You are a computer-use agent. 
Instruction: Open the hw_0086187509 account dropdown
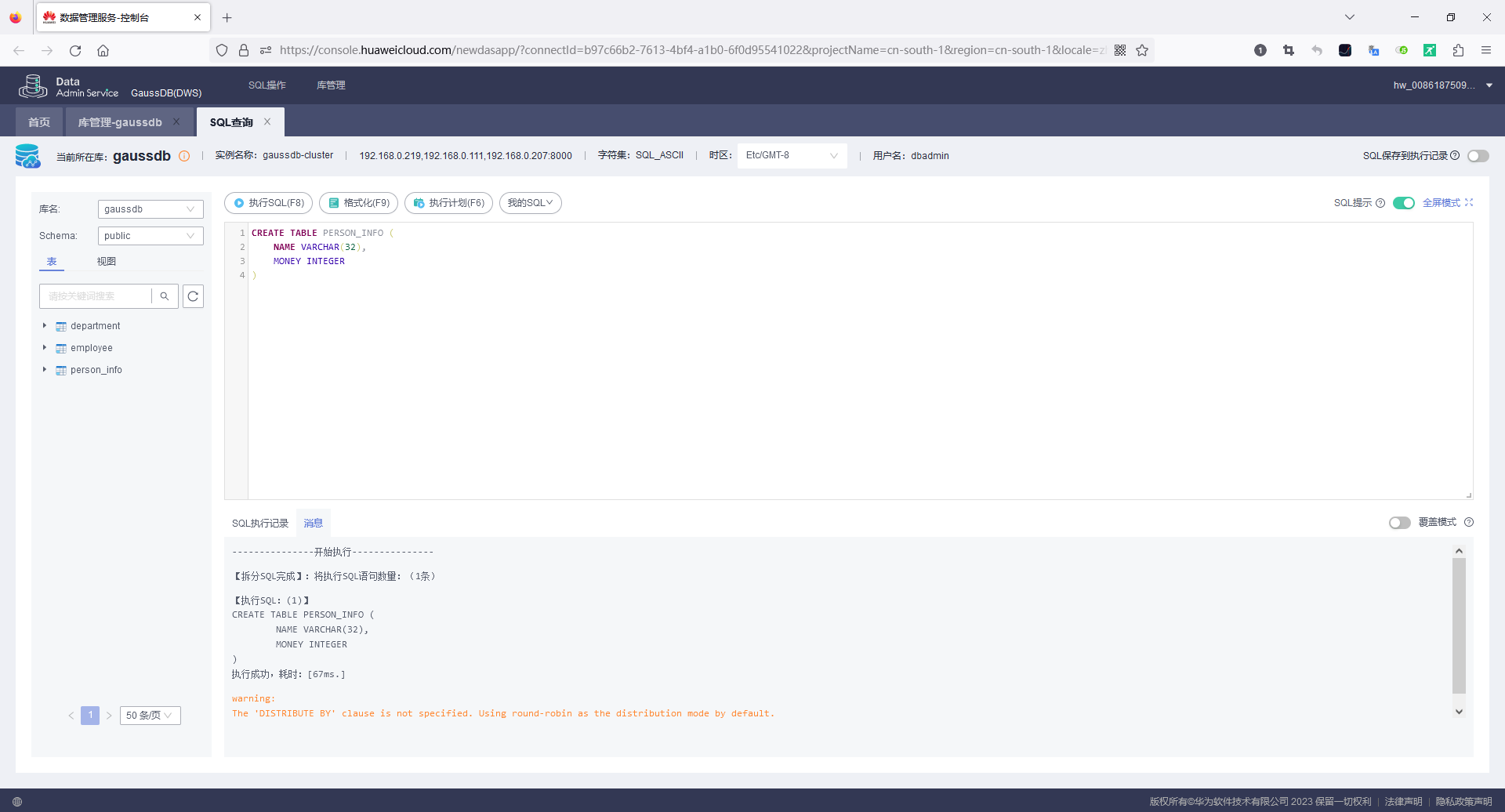1442,85
